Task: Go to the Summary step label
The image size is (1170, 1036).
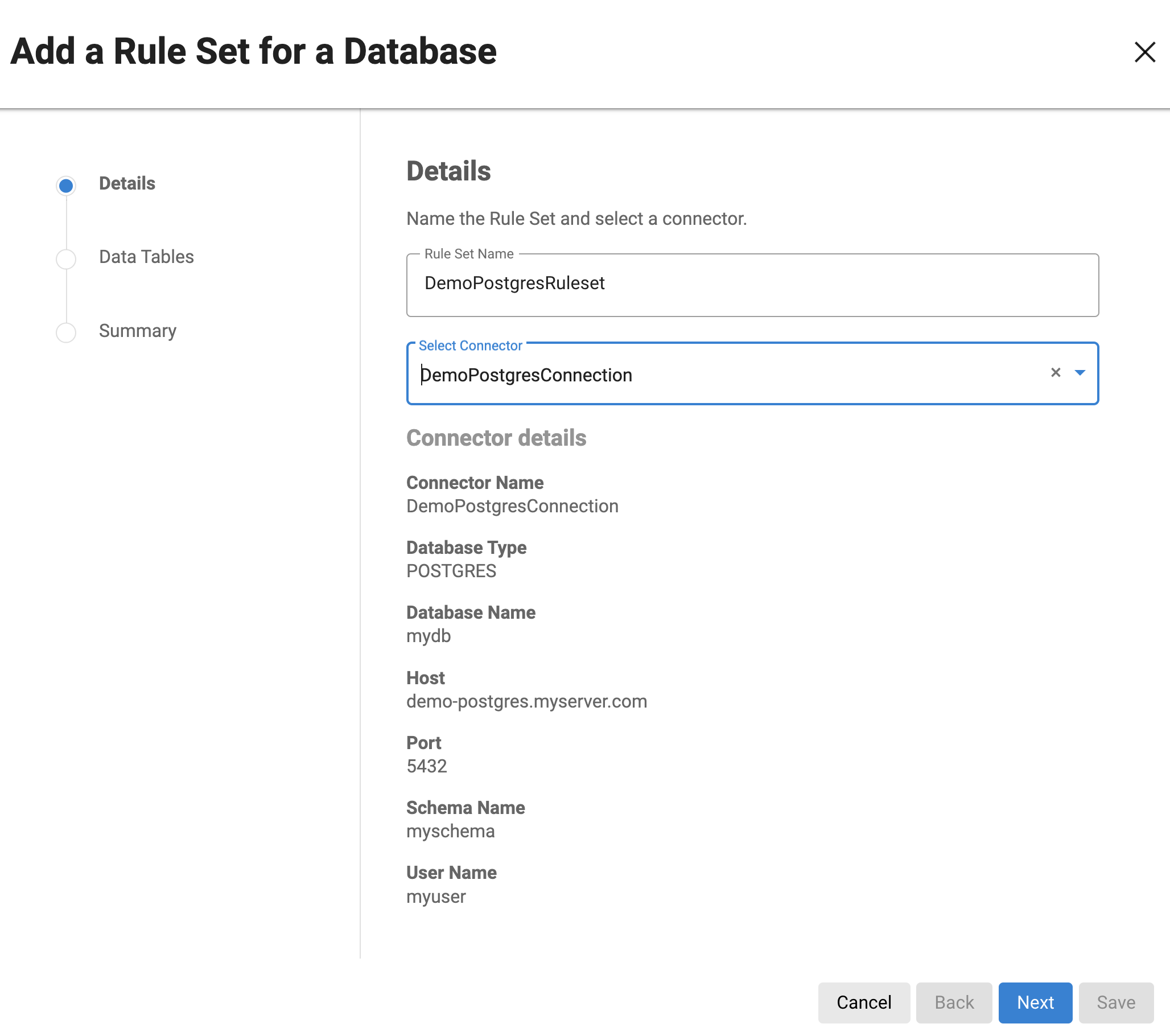Action: (x=137, y=331)
